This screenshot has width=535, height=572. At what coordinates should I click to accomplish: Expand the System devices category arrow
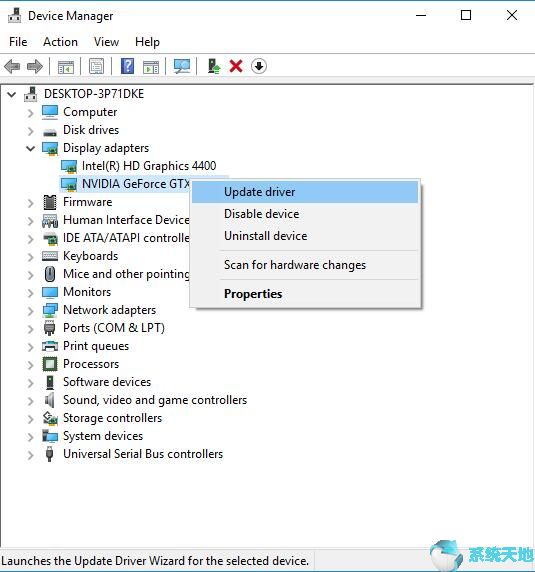coord(31,437)
